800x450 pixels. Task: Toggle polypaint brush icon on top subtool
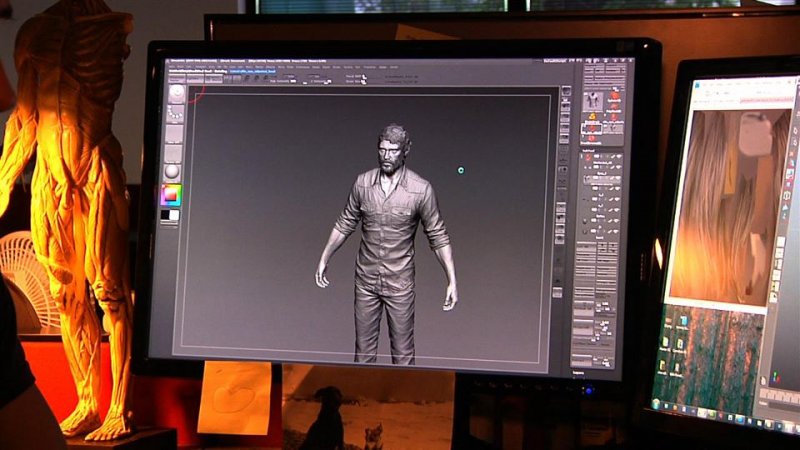tap(612, 156)
